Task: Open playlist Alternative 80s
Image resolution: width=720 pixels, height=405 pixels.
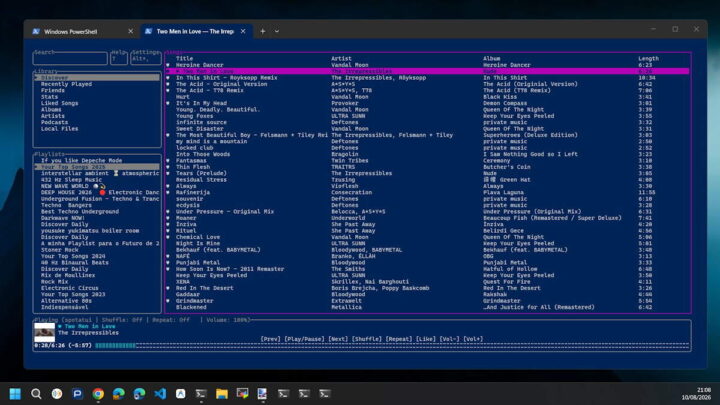Action: 66,301
